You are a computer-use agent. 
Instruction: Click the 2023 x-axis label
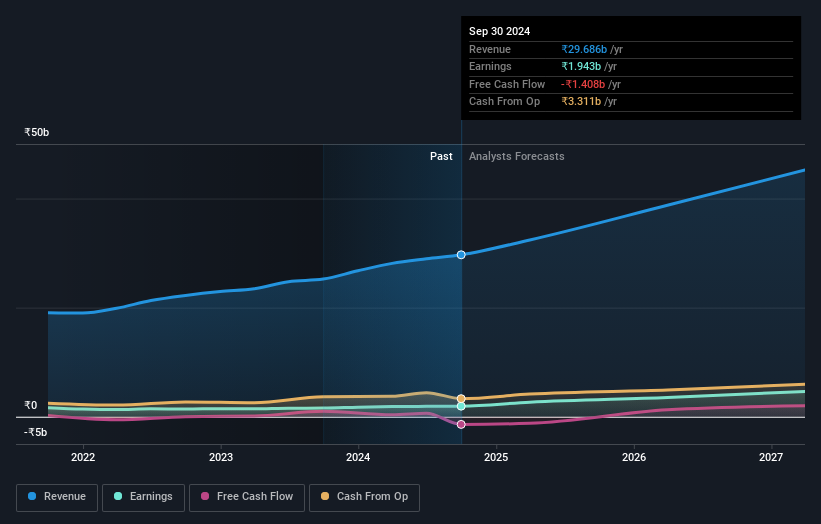click(x=221, y=457)
